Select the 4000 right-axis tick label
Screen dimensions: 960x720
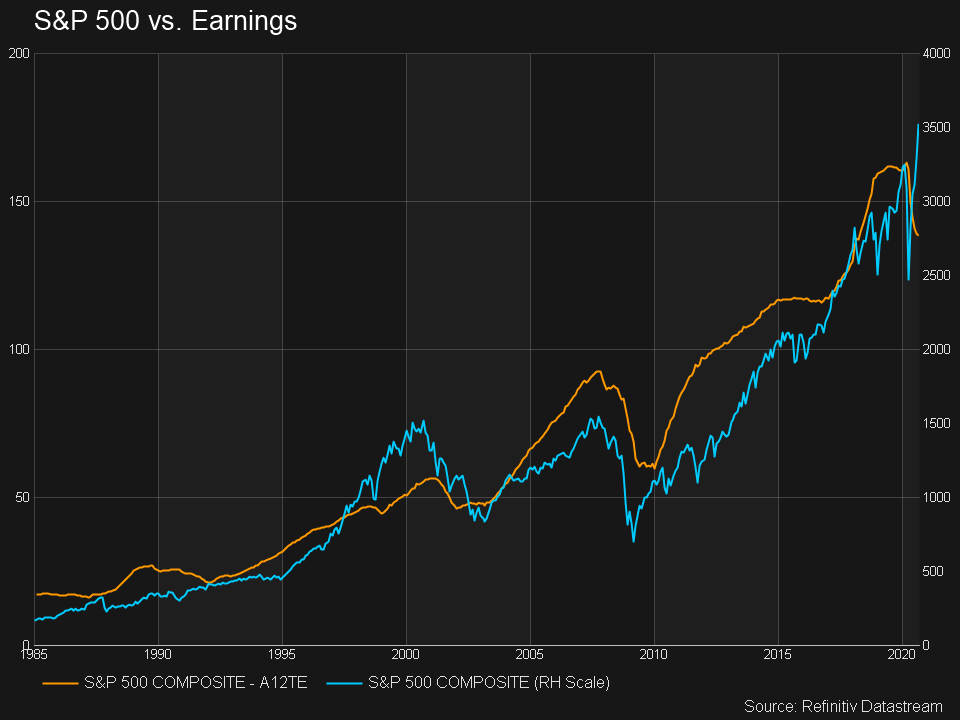pyautogui.click(x=936, y=53)
